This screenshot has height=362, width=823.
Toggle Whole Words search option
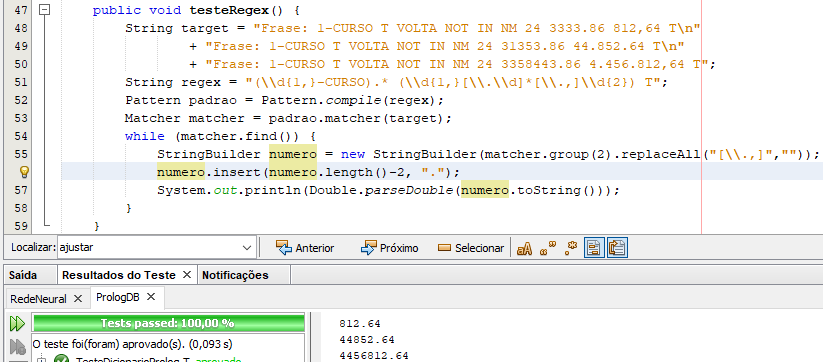coord(548,248)
